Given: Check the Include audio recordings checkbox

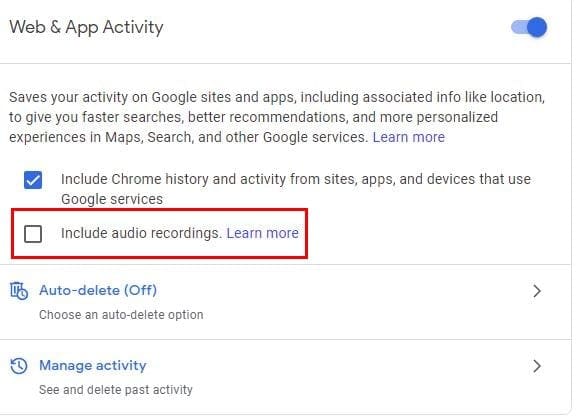Looking at the screenshot, I should click(x=33, y=233).
